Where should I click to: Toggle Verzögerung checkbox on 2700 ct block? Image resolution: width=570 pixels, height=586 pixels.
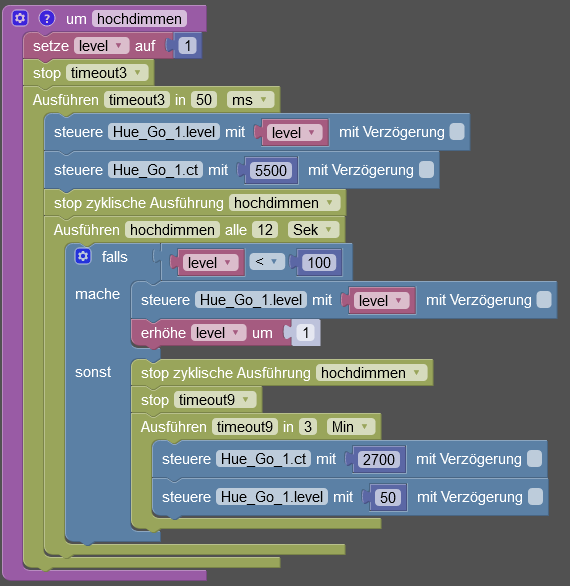pyautogui.click(x=534, y=459)
